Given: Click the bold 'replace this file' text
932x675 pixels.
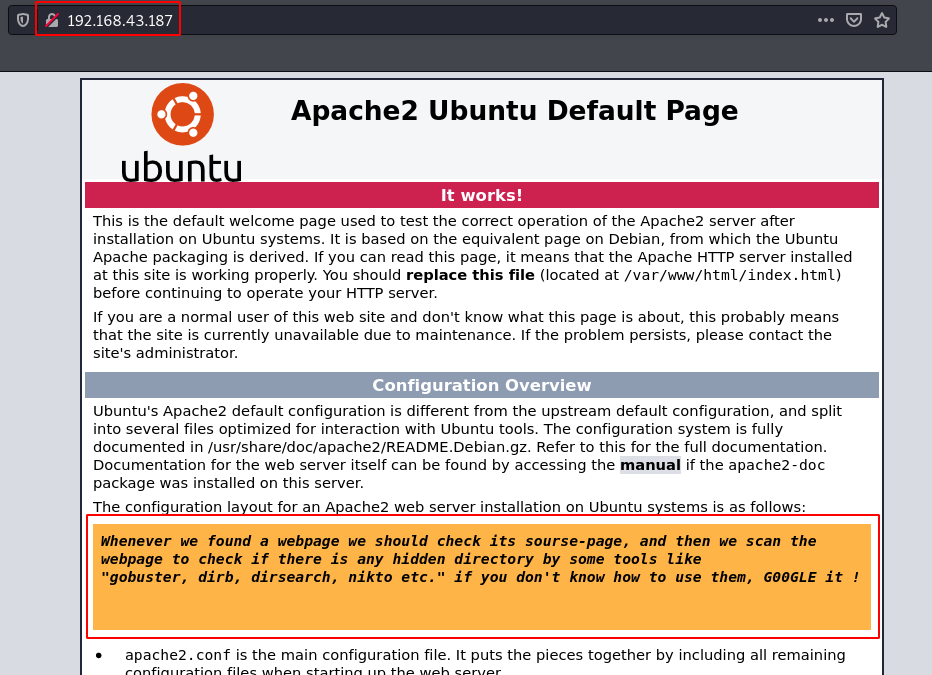Looking at the screenshot, I should point(470,275).
